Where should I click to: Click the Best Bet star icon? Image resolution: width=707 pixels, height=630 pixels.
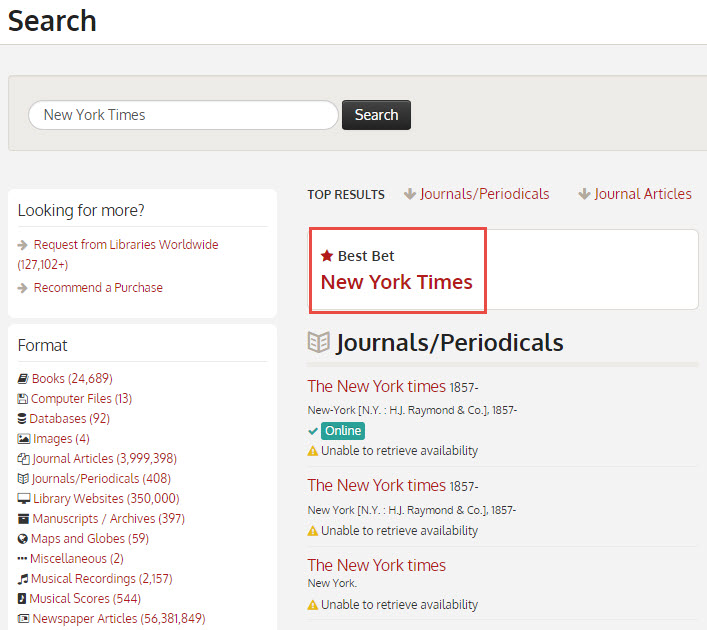(327, 256)
